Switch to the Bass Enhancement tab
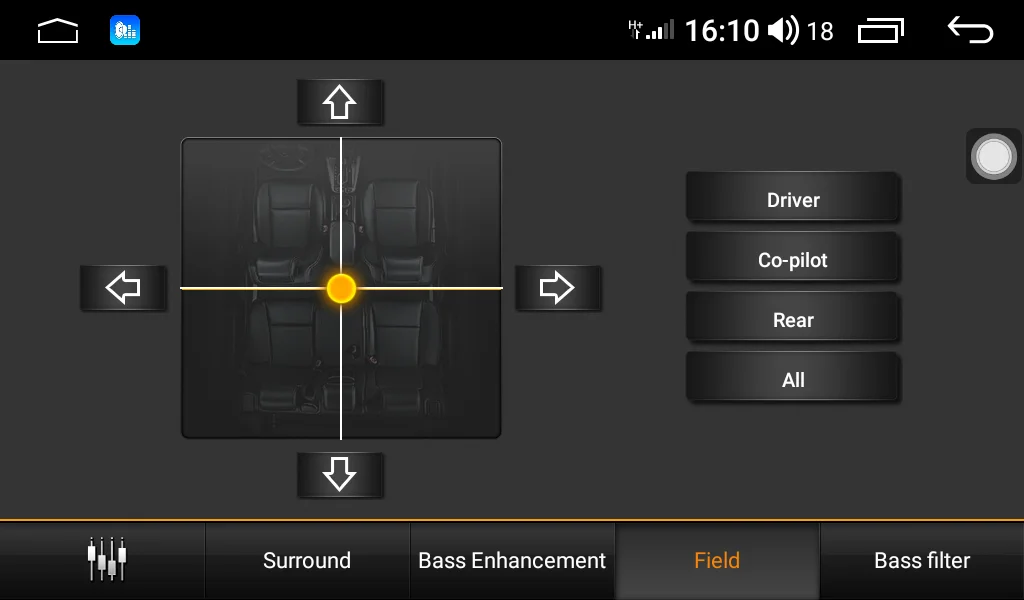The image size is (1024, 600). (512, 561)
